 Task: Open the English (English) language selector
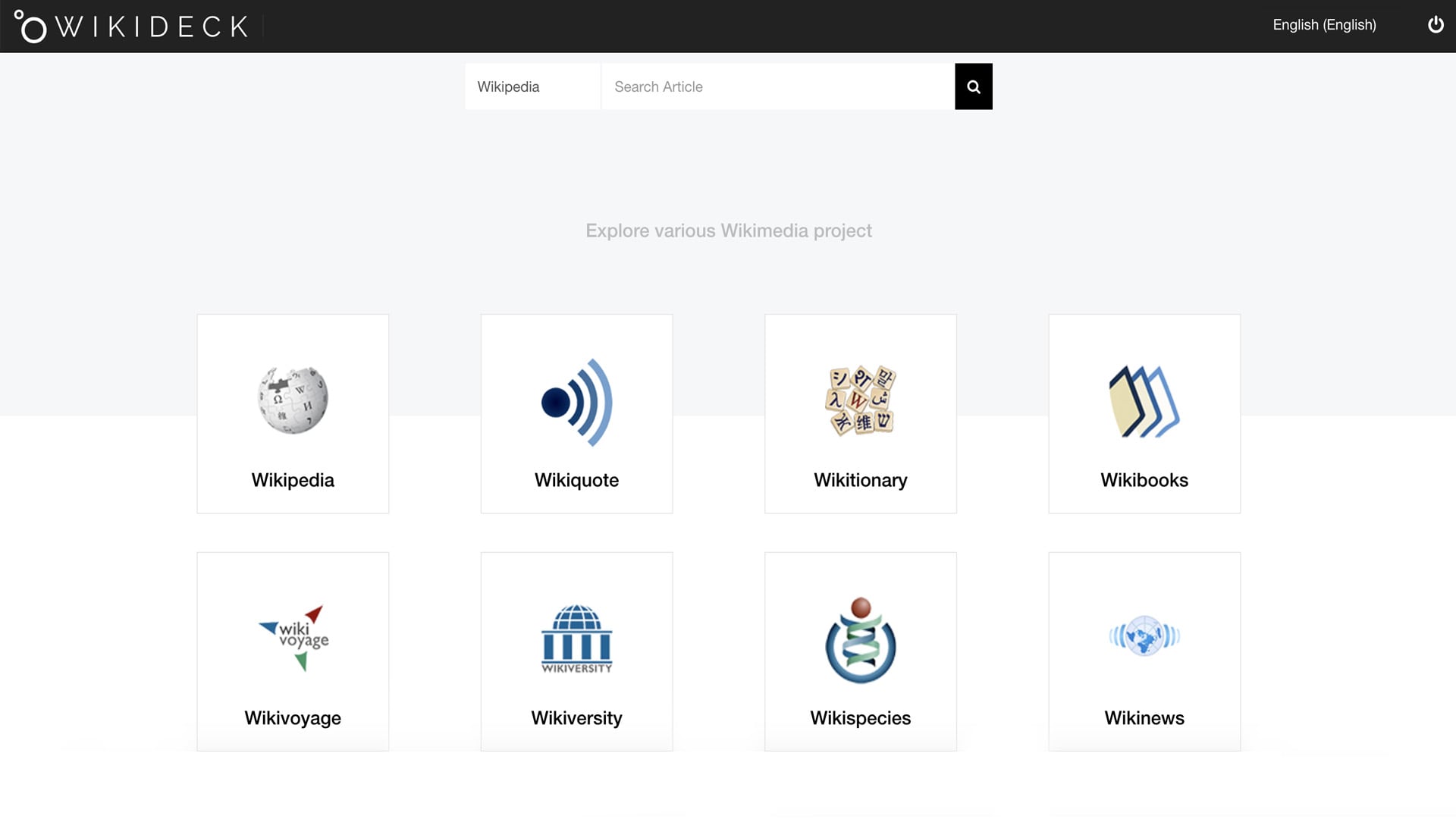[x=1324, y=25]
